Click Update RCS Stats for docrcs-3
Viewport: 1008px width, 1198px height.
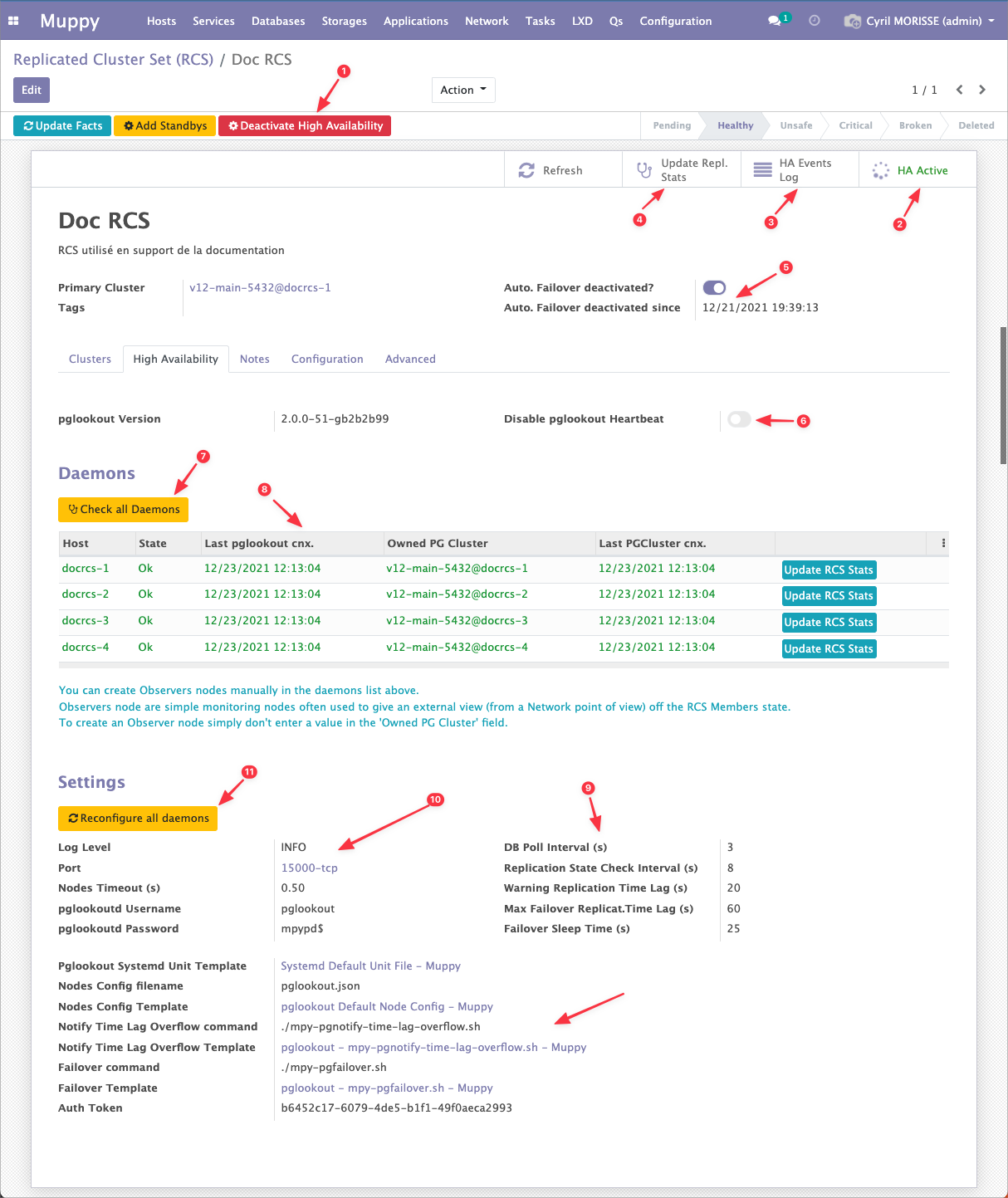(829, 623)
